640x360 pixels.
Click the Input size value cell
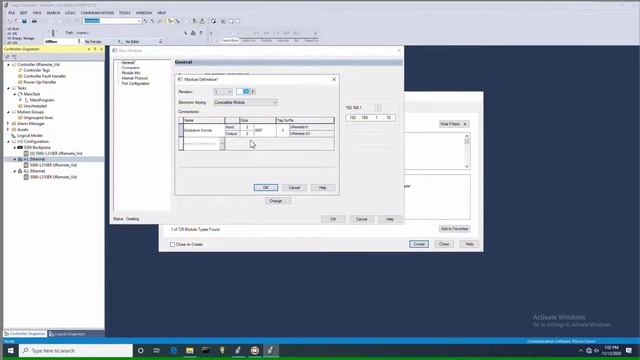pos(247,127)
